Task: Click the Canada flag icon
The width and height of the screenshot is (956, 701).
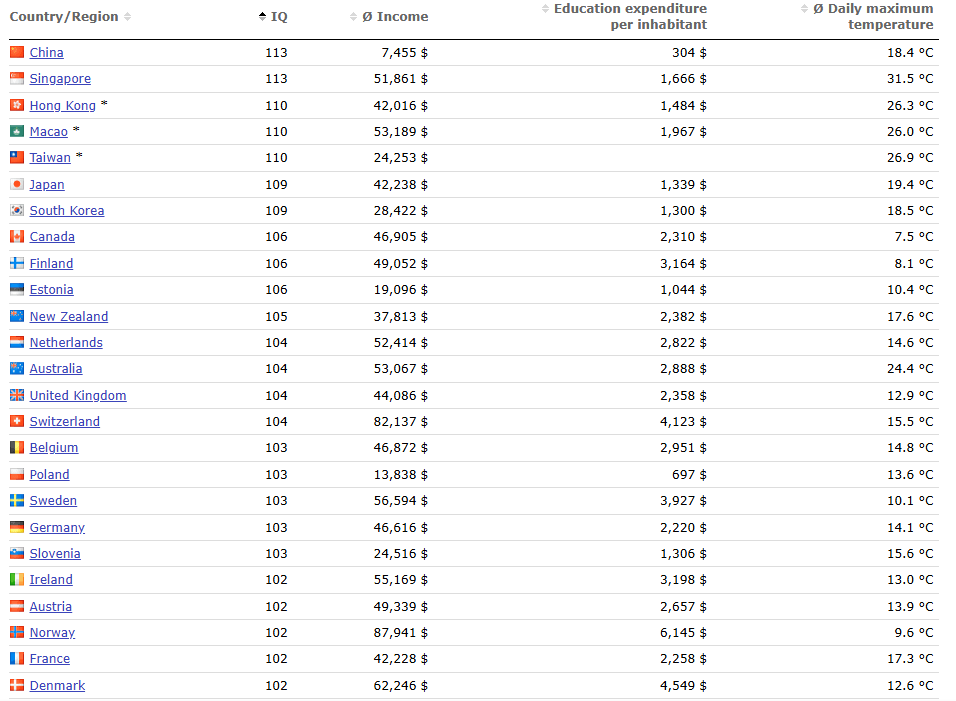Action: pyautogui.click(x=16, y=237)
